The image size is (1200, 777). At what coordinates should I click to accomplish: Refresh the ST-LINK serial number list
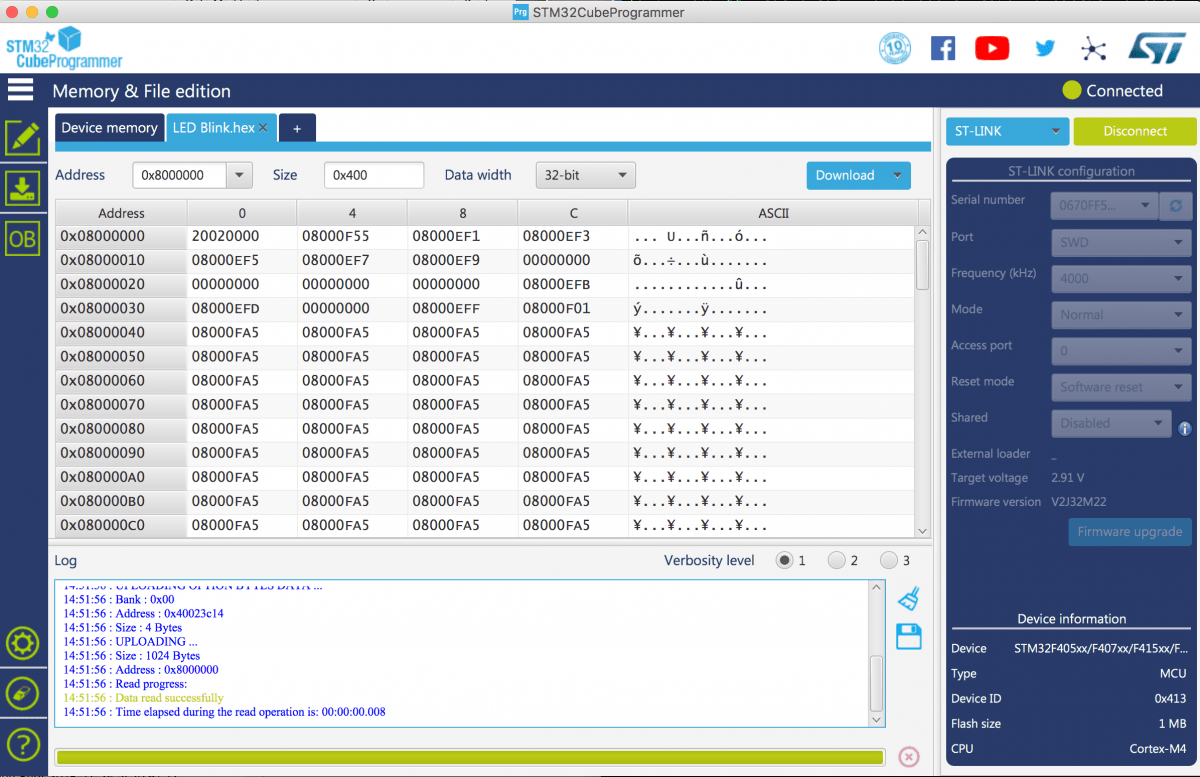click(1176, 207)
